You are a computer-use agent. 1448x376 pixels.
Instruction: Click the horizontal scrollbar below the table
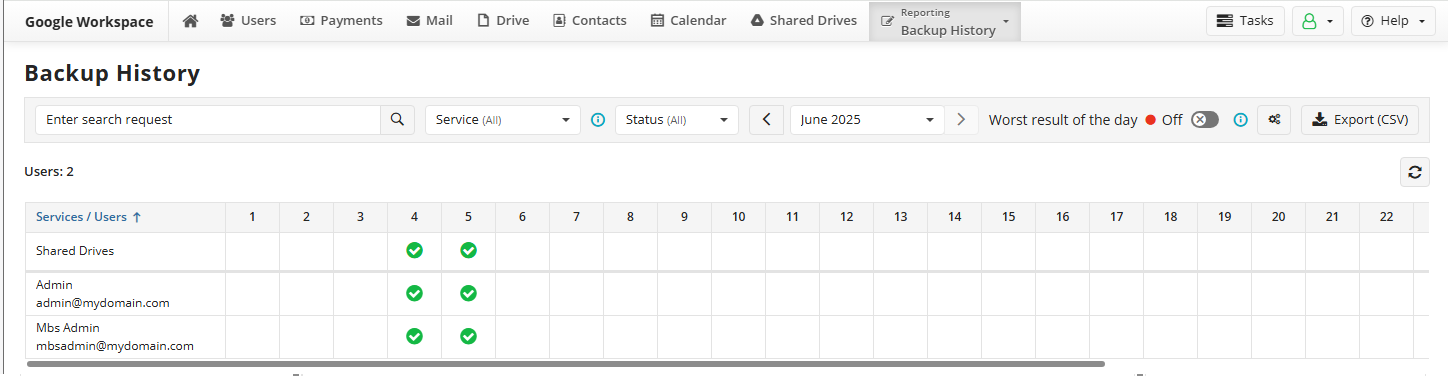(x=566, y=364)
